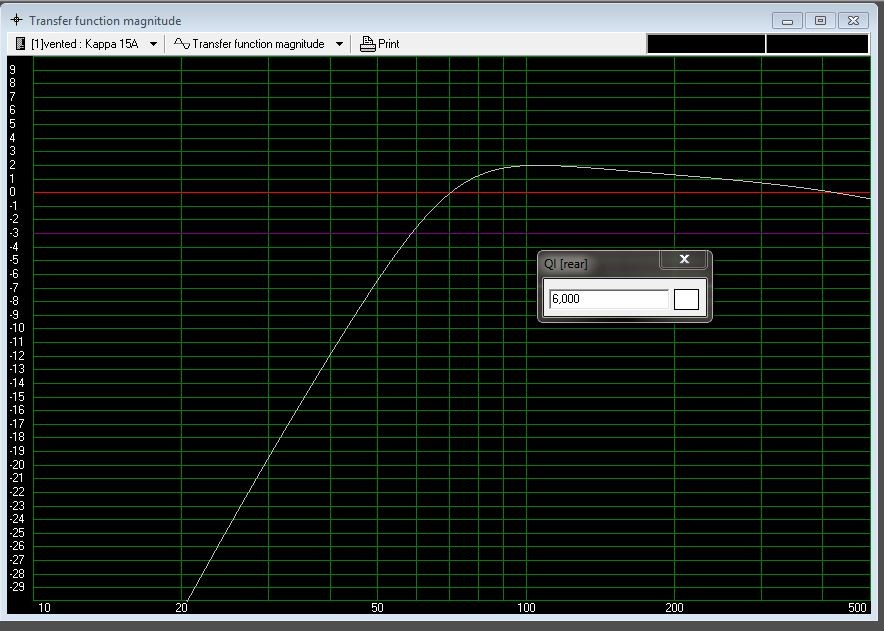Click the 'Ql [rear]' popup title
The width and height of the screenshot is (884, 631).
tap(565, 264)
